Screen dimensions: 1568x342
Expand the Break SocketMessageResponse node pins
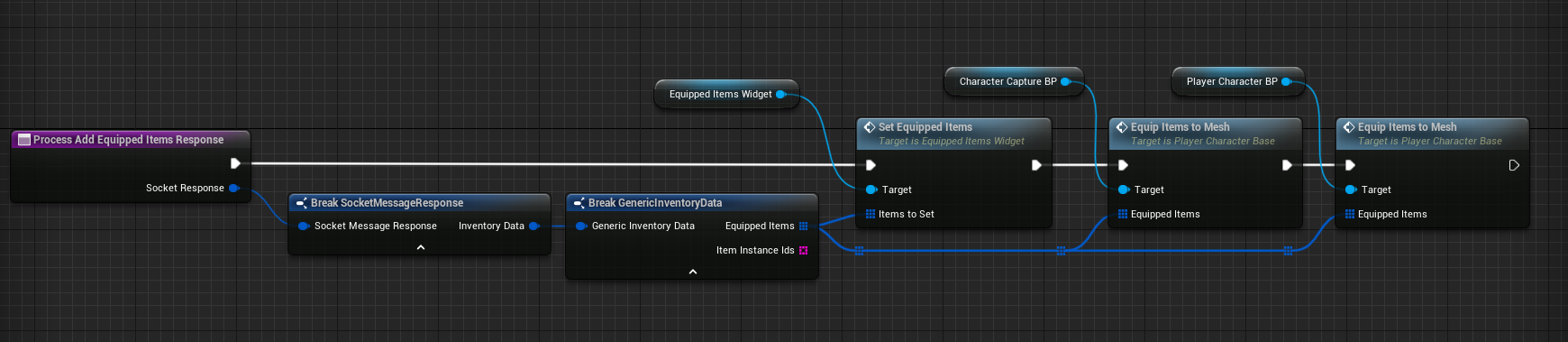tap(420, 247)
